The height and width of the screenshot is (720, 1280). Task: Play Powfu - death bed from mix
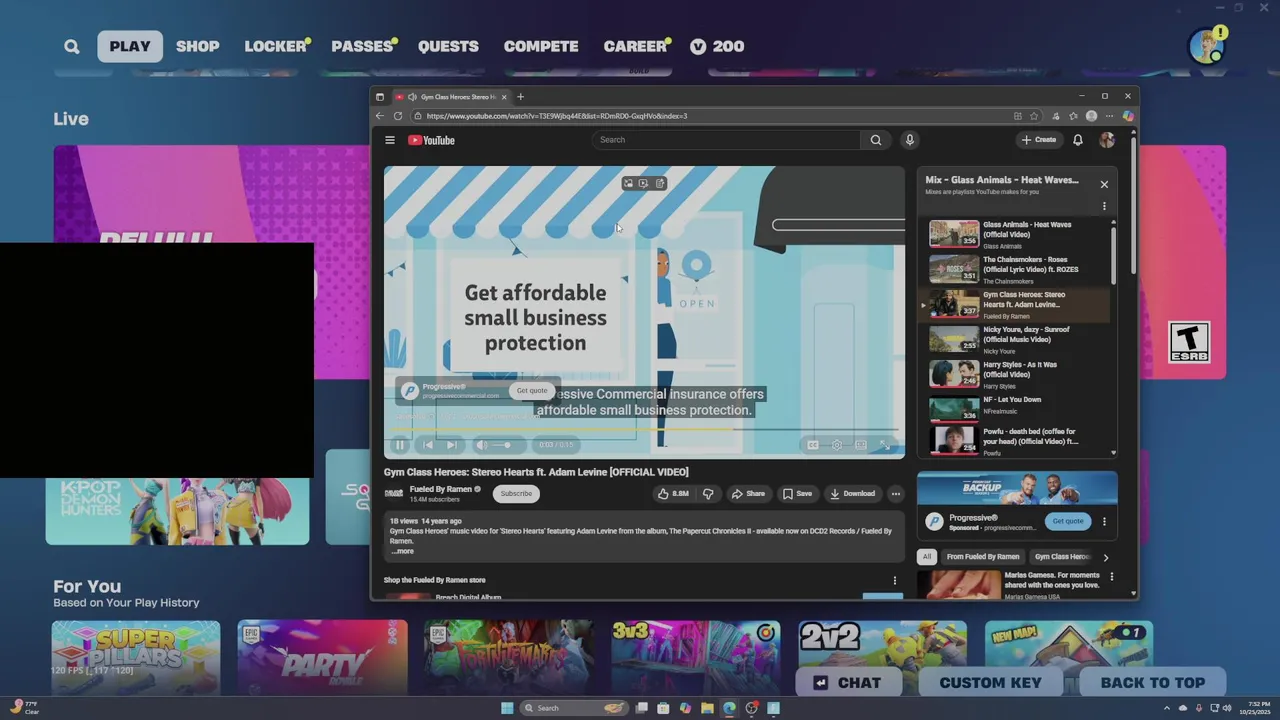point(1014,441)
